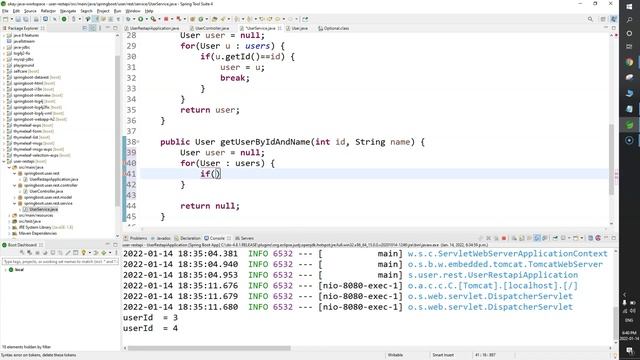Click the Boot Dashboard filter text field
The width and height of the screenshot is (640, 360).
[x=60, y=261]
